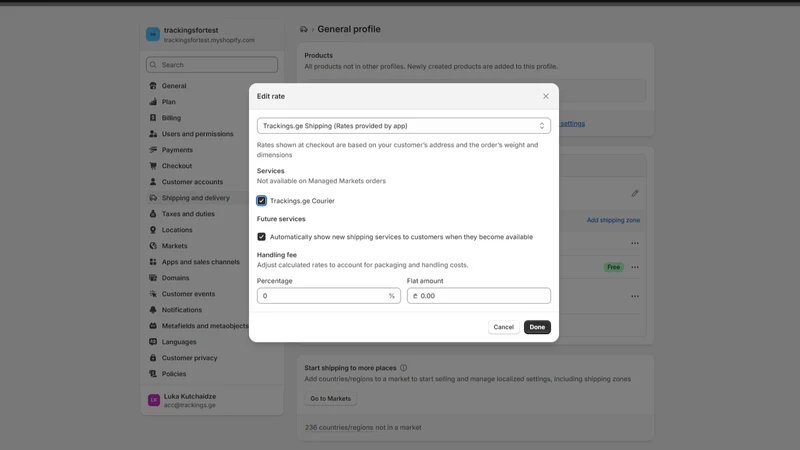Open info tooltip beside Start shipping to more places
Image resolution: width=800 pixels, height=450 pixels.
point(404,368)
